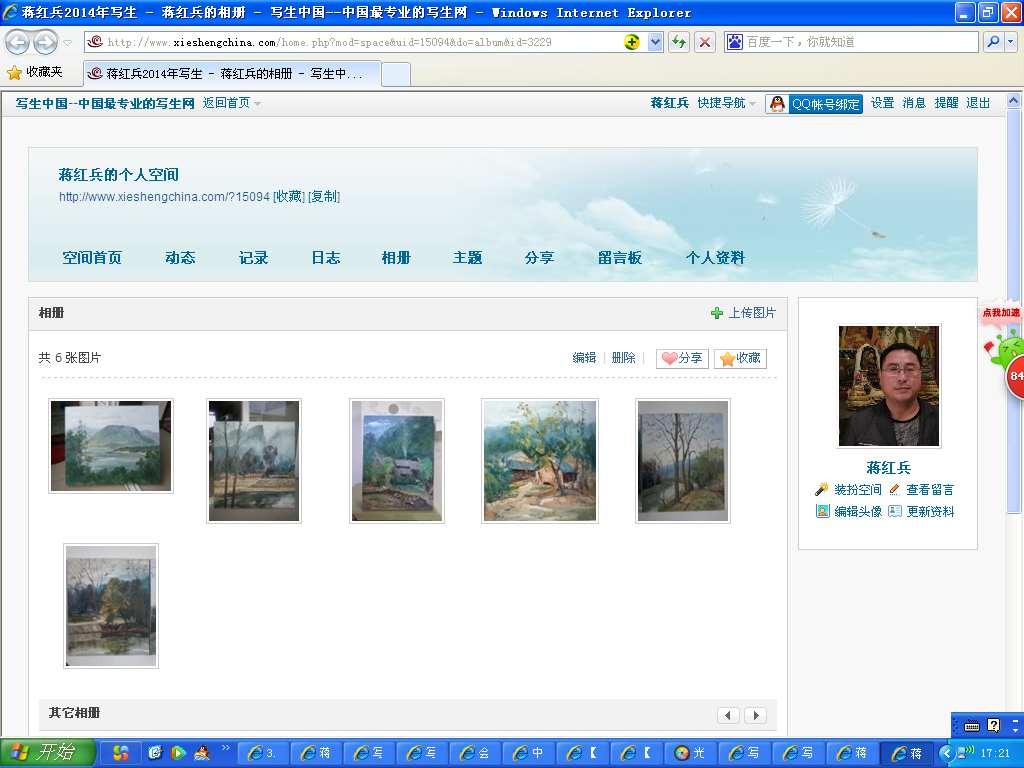Click the QQ帐号绑定 penguin button
The image size is (1024, 768).
pos(814,103)
